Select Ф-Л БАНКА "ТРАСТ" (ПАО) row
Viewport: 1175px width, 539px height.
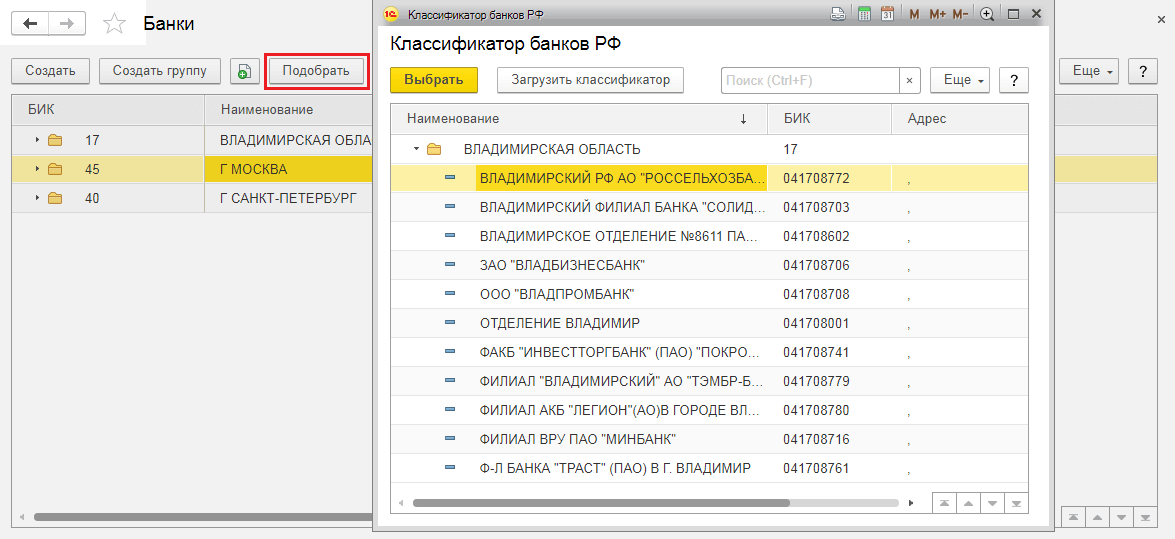(709, 469)
